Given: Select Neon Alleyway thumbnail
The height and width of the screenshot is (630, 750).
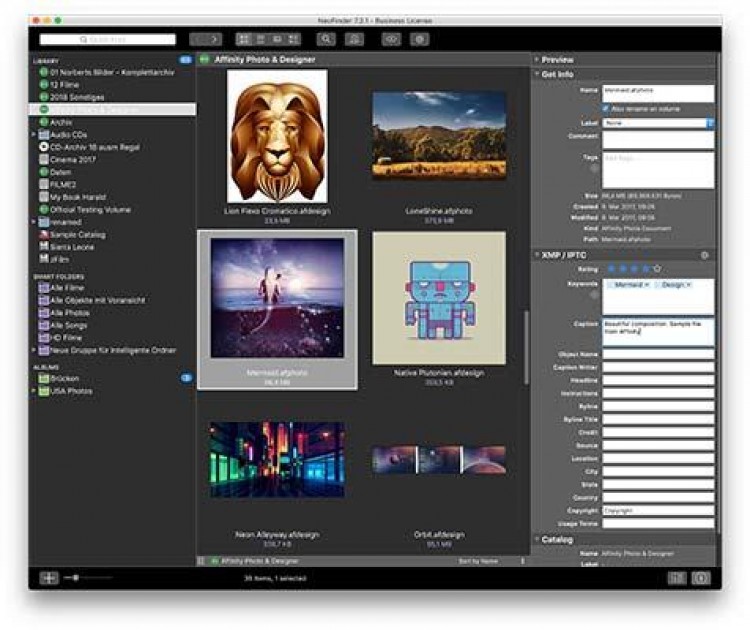Looking at the screenshot, I should (x=277, y=460).
